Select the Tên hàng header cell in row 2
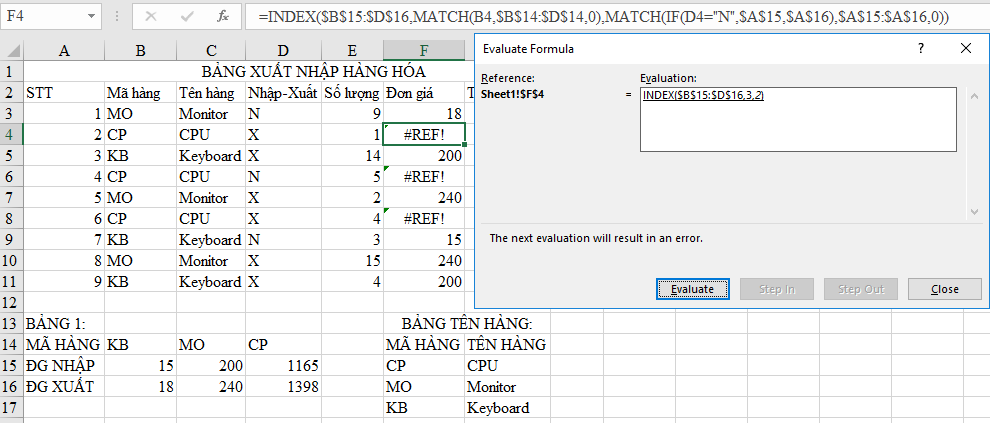Viewport: 990px width, 423px height. (211, 93)
